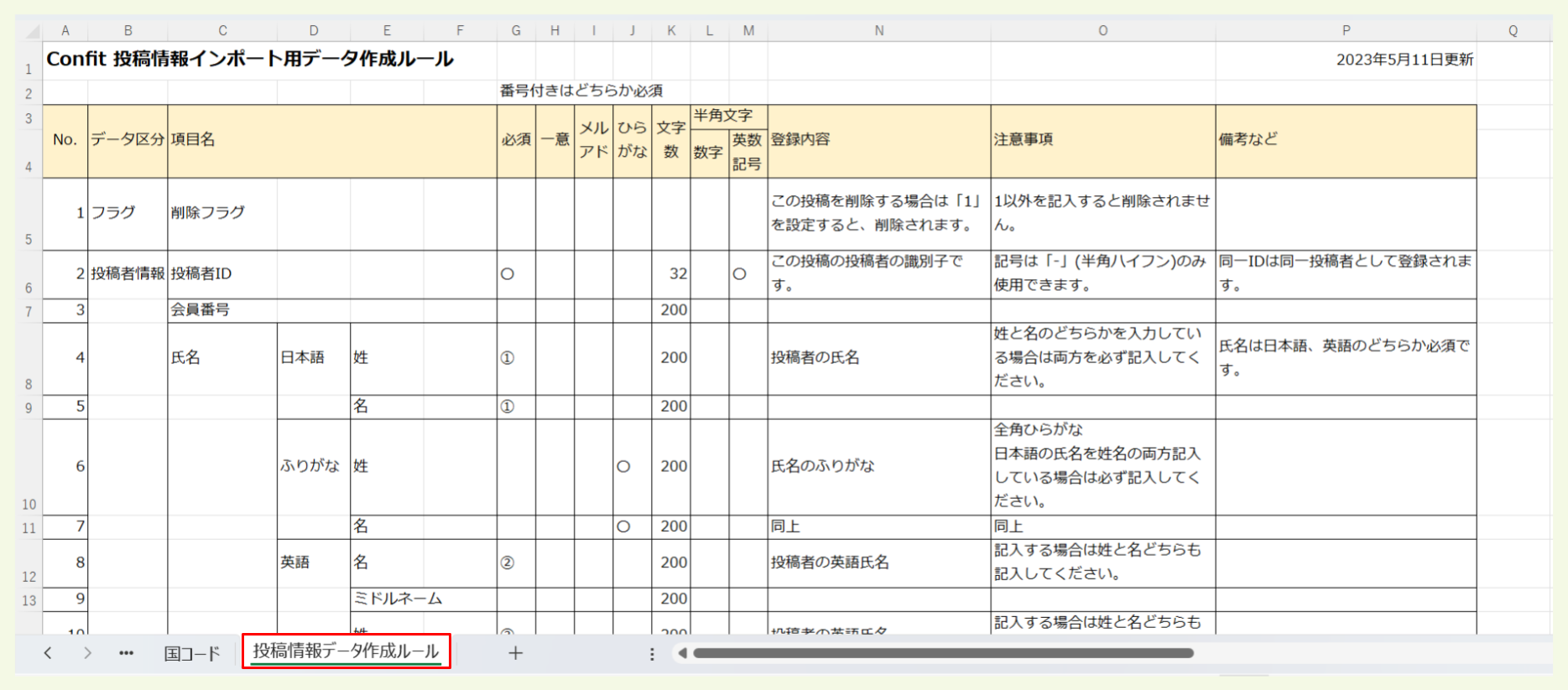Screen dimensions: 1568x690
Task: Click the '一意' header cell
Action: 555,140
